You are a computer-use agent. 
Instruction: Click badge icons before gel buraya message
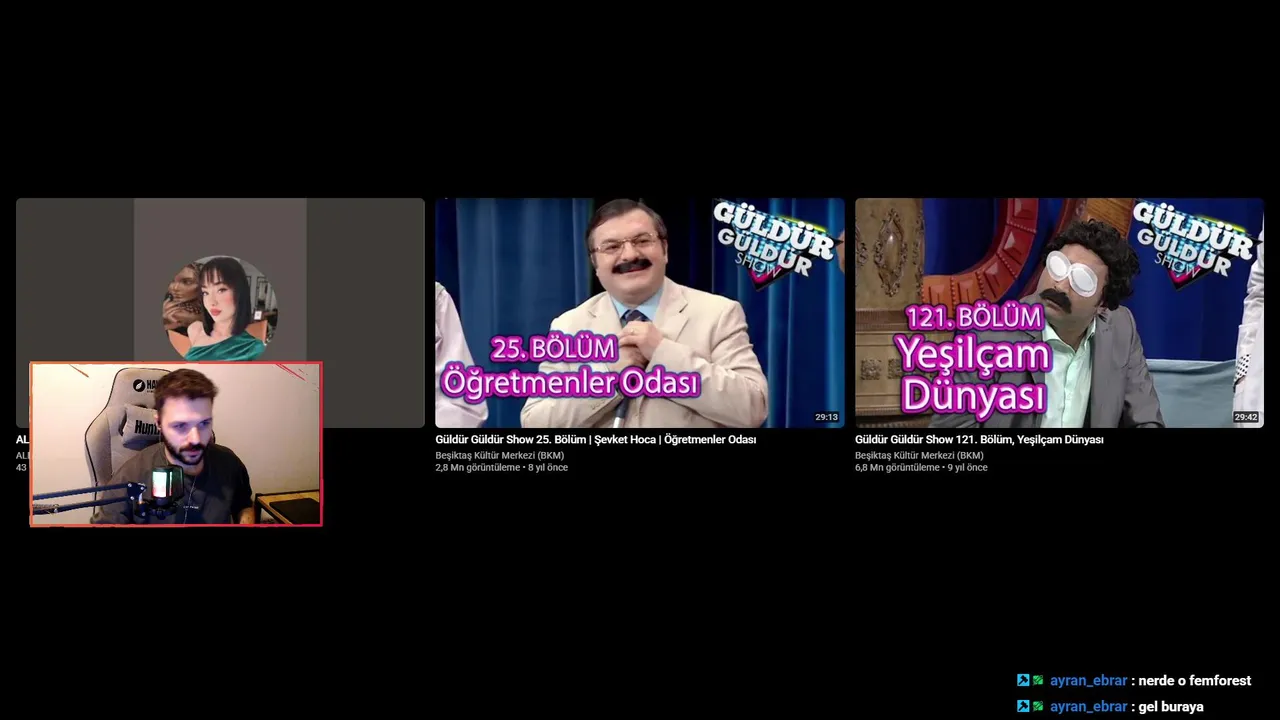tap(1030, 707)
